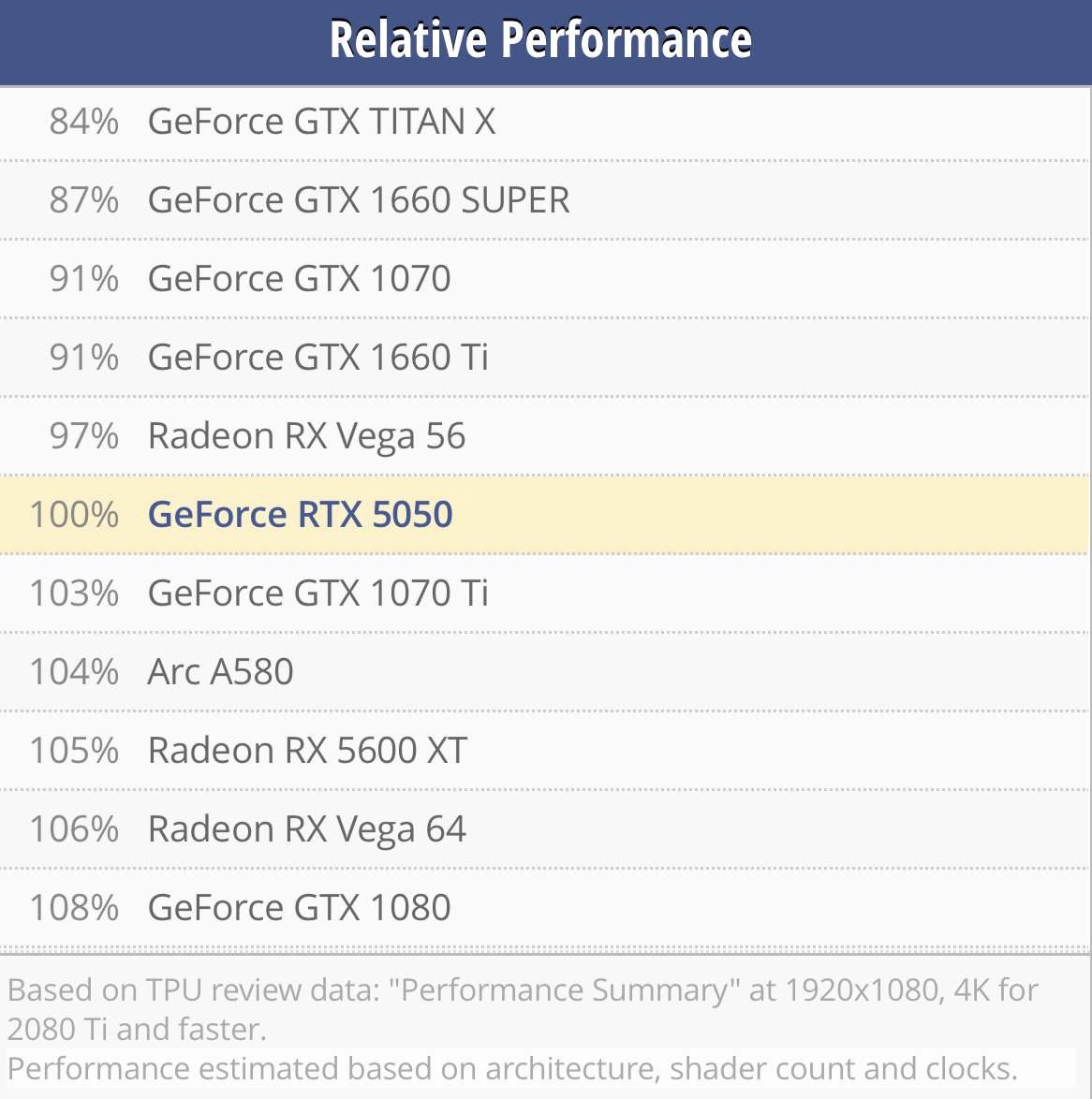Screen dimensions: 1092x1099
Task: Select the 108% performance value
Action: point(74,908)
